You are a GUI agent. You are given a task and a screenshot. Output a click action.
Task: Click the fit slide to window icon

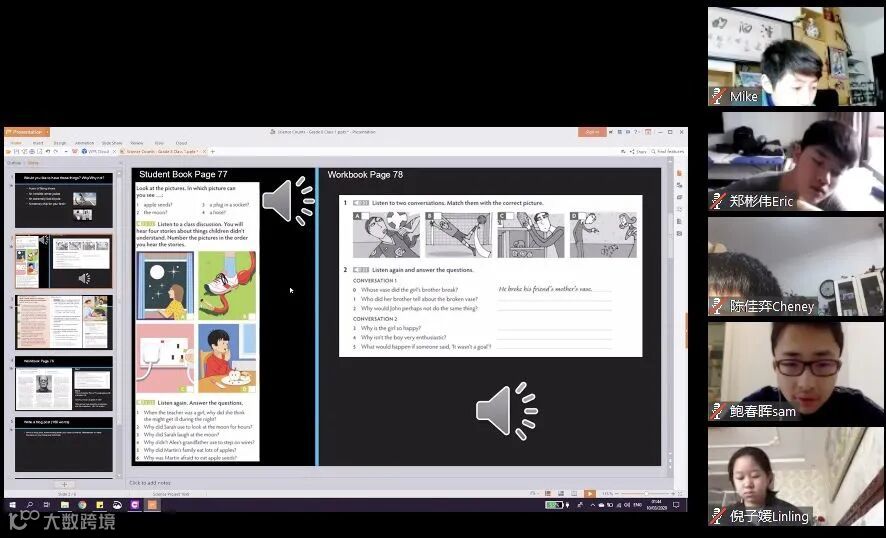coord(680,493)
